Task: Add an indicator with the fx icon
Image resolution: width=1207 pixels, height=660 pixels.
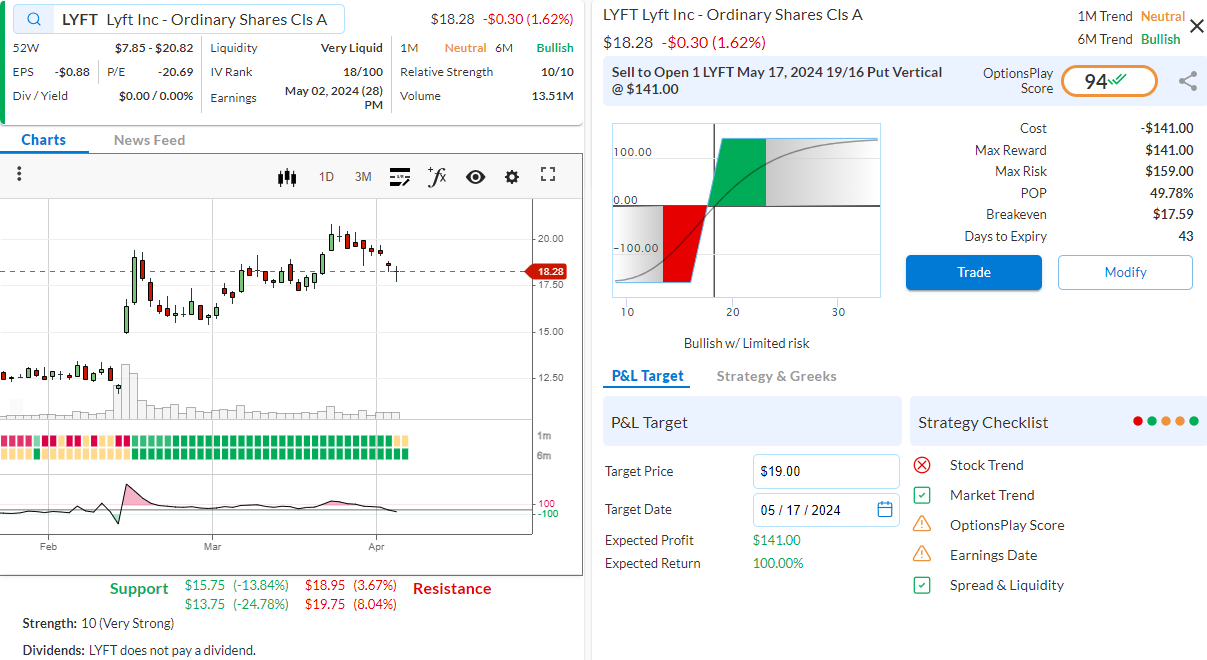Action: pos(437,177)
